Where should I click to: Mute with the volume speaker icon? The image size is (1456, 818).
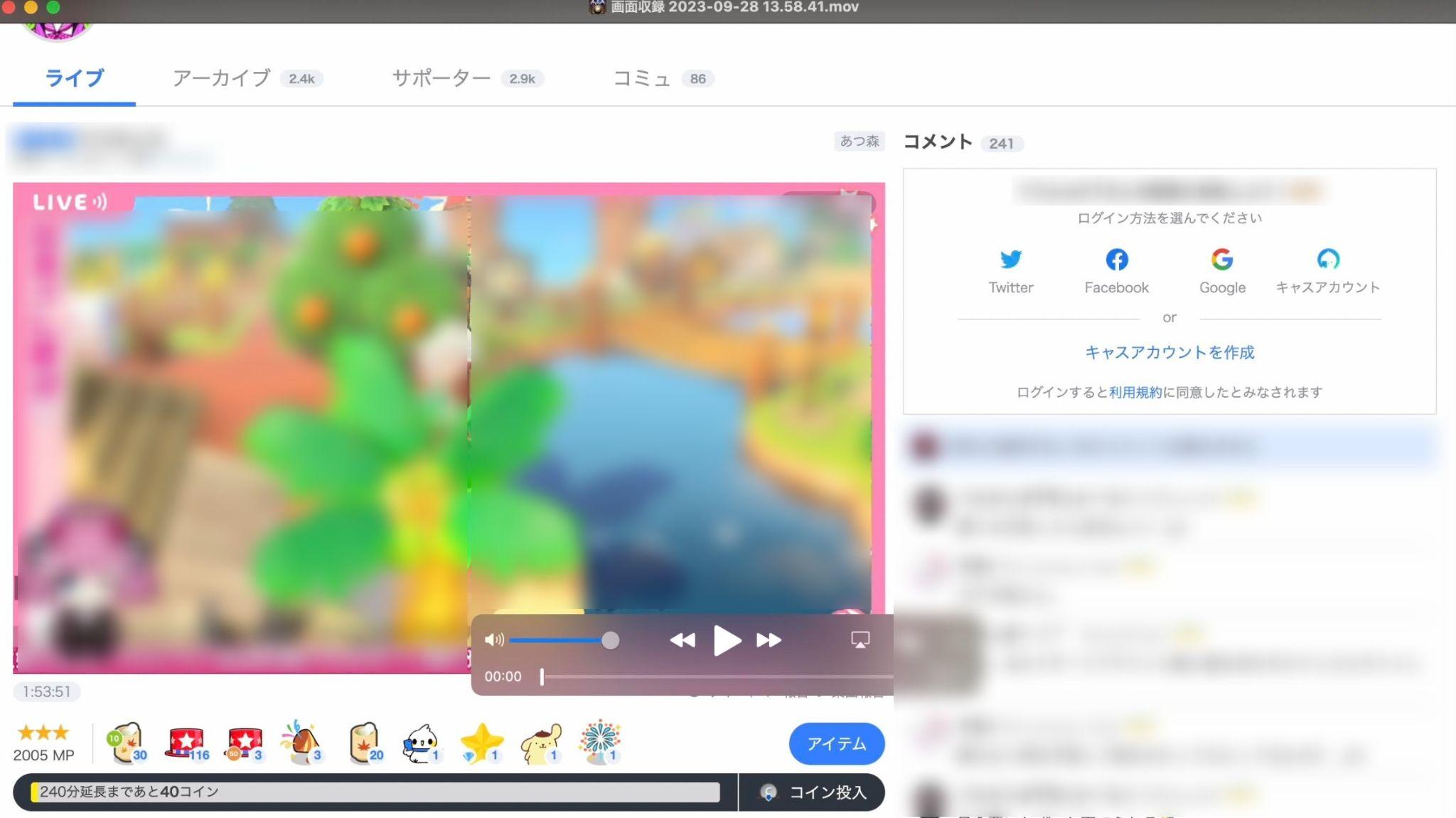click(494, 640)
